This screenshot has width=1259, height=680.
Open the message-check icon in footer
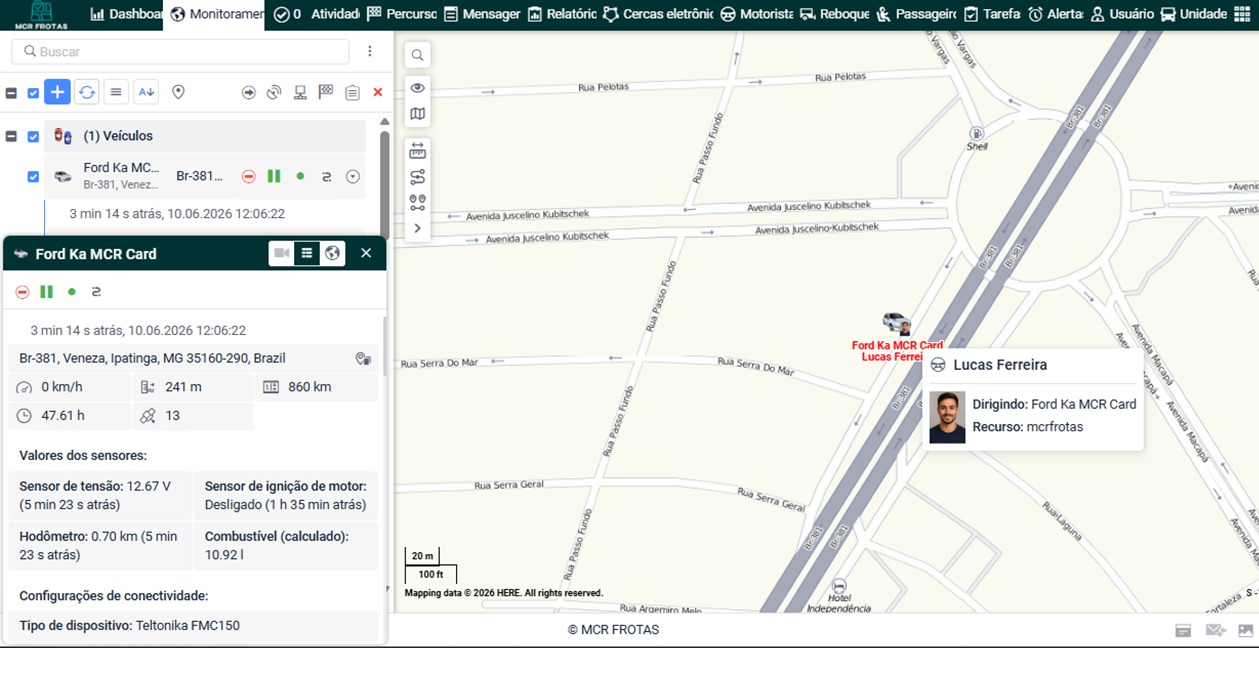pyautogui.click(x=1215, y=630)
